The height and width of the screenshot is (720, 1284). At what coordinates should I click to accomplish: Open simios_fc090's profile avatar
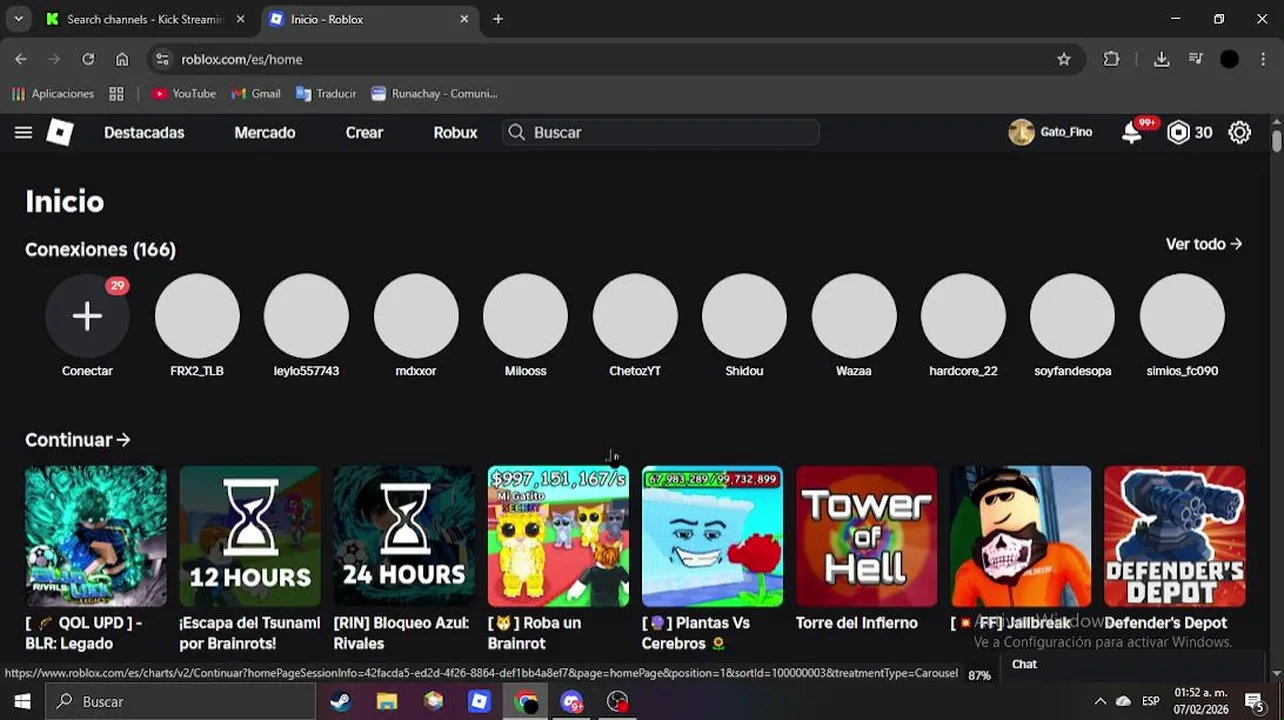click(1182, 316)
